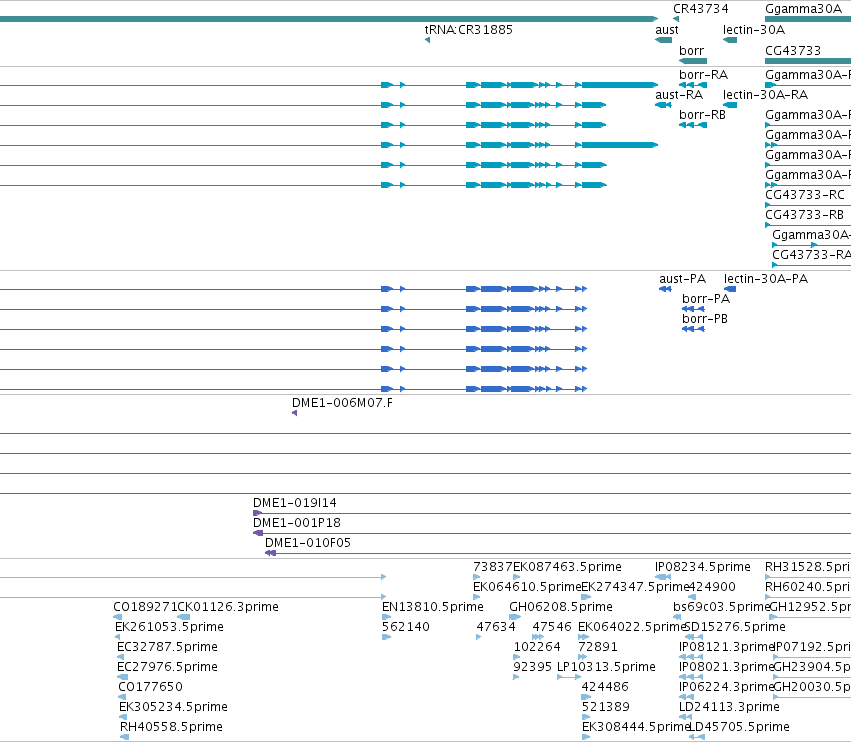The height and width of the screenshot is (742, 851).
Task: Select the Ggamma30A gene label
Action: pyautogui.click(x=803, y=9)
